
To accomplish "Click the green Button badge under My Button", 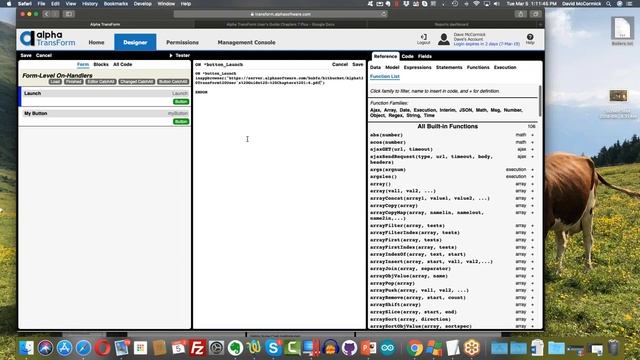I will pyautogui.click(x=181, y=122).
